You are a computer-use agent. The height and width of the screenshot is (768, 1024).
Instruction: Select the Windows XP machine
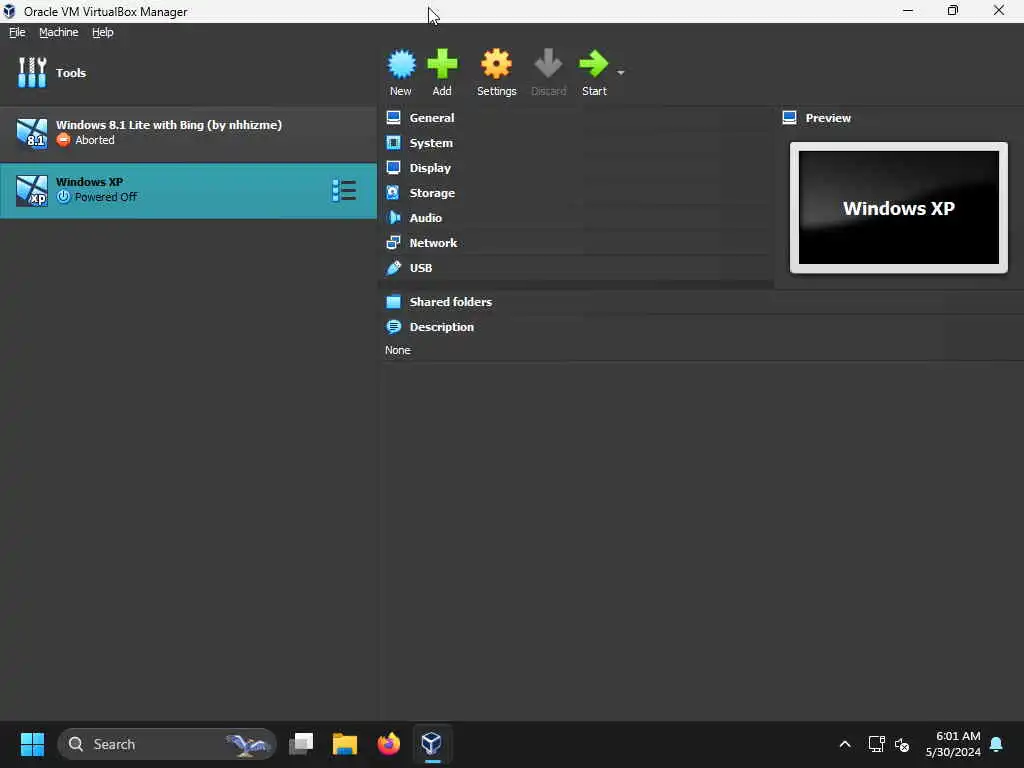pos(188,190)
